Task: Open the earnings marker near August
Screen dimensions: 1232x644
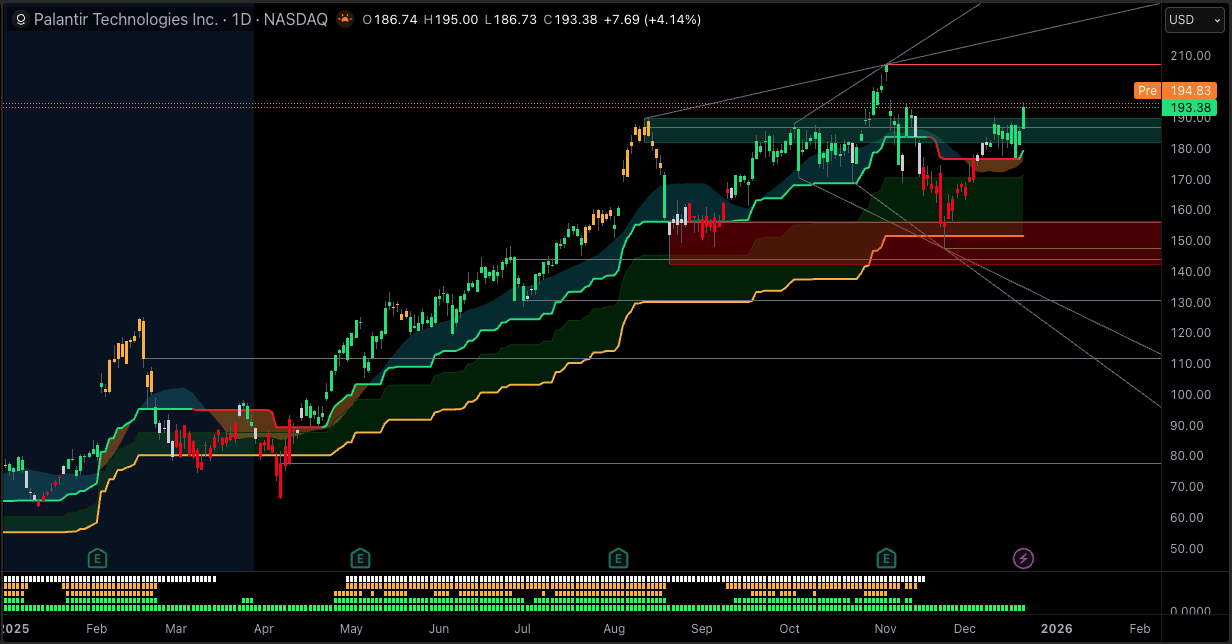Action: (619, 557)
